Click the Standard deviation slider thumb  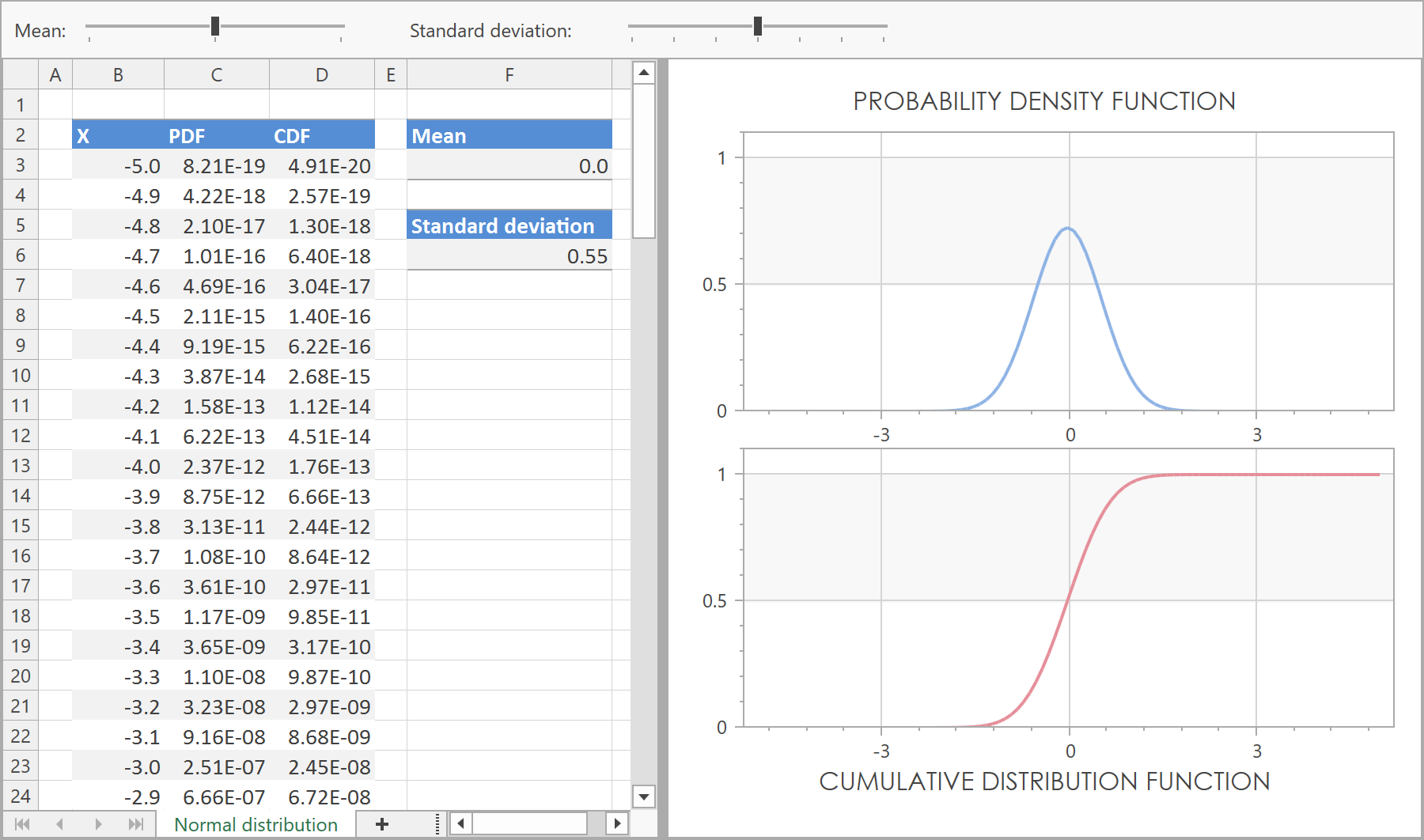(x=758, y=27)
